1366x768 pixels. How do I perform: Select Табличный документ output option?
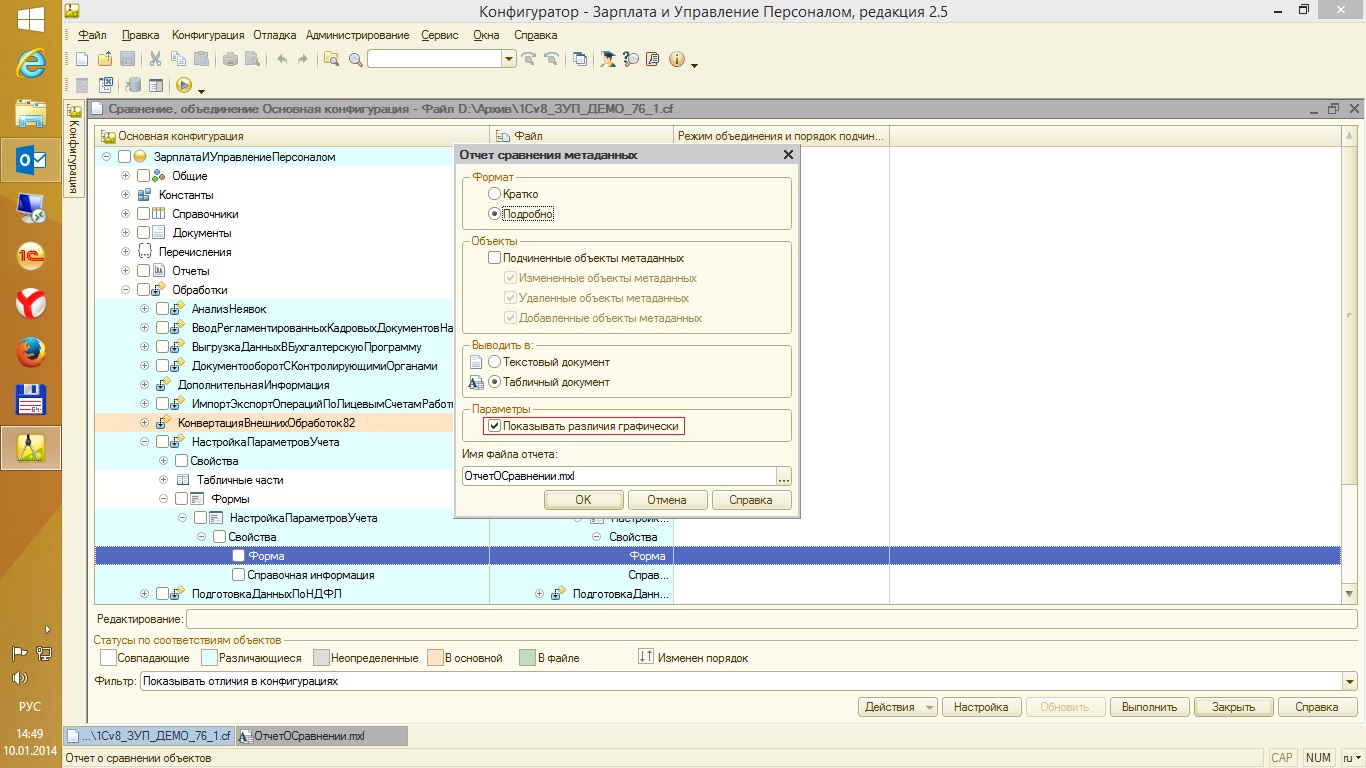pos(494,382)
